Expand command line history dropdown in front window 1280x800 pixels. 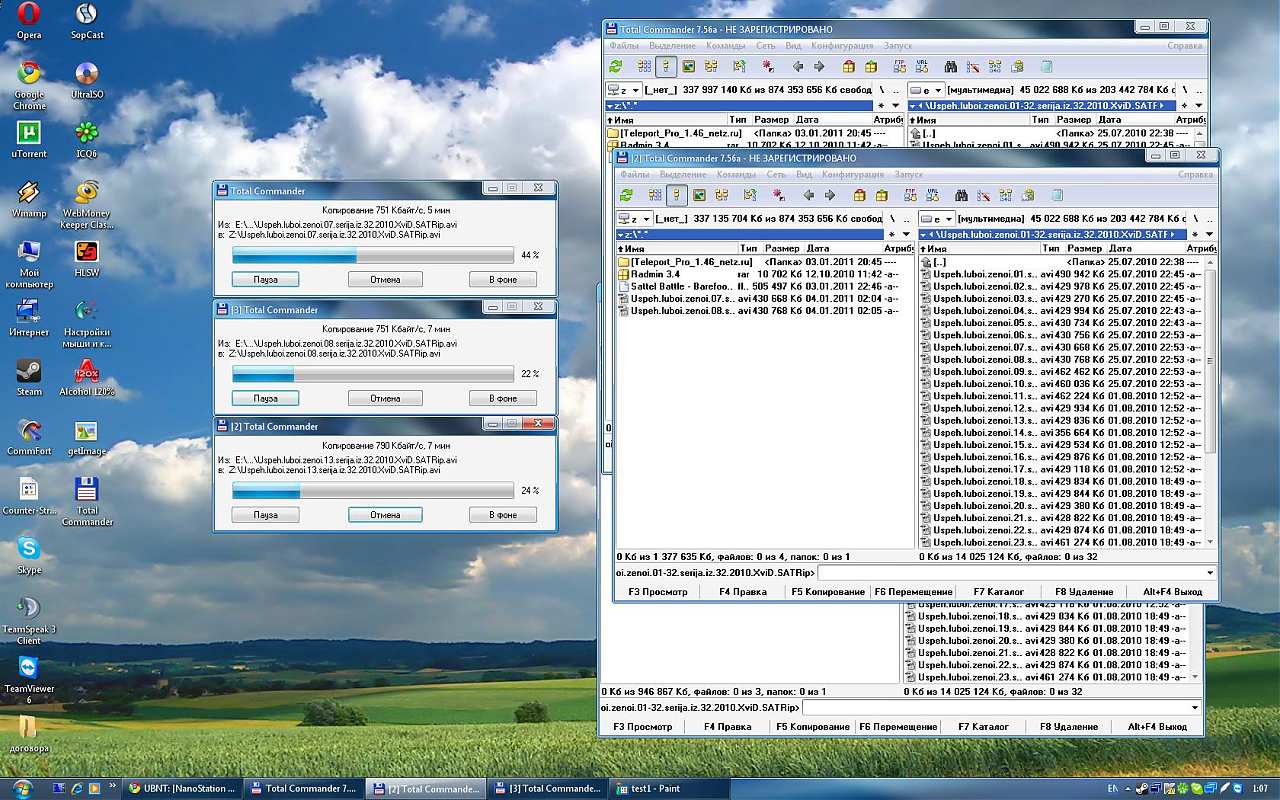[x=1210, y=574]
